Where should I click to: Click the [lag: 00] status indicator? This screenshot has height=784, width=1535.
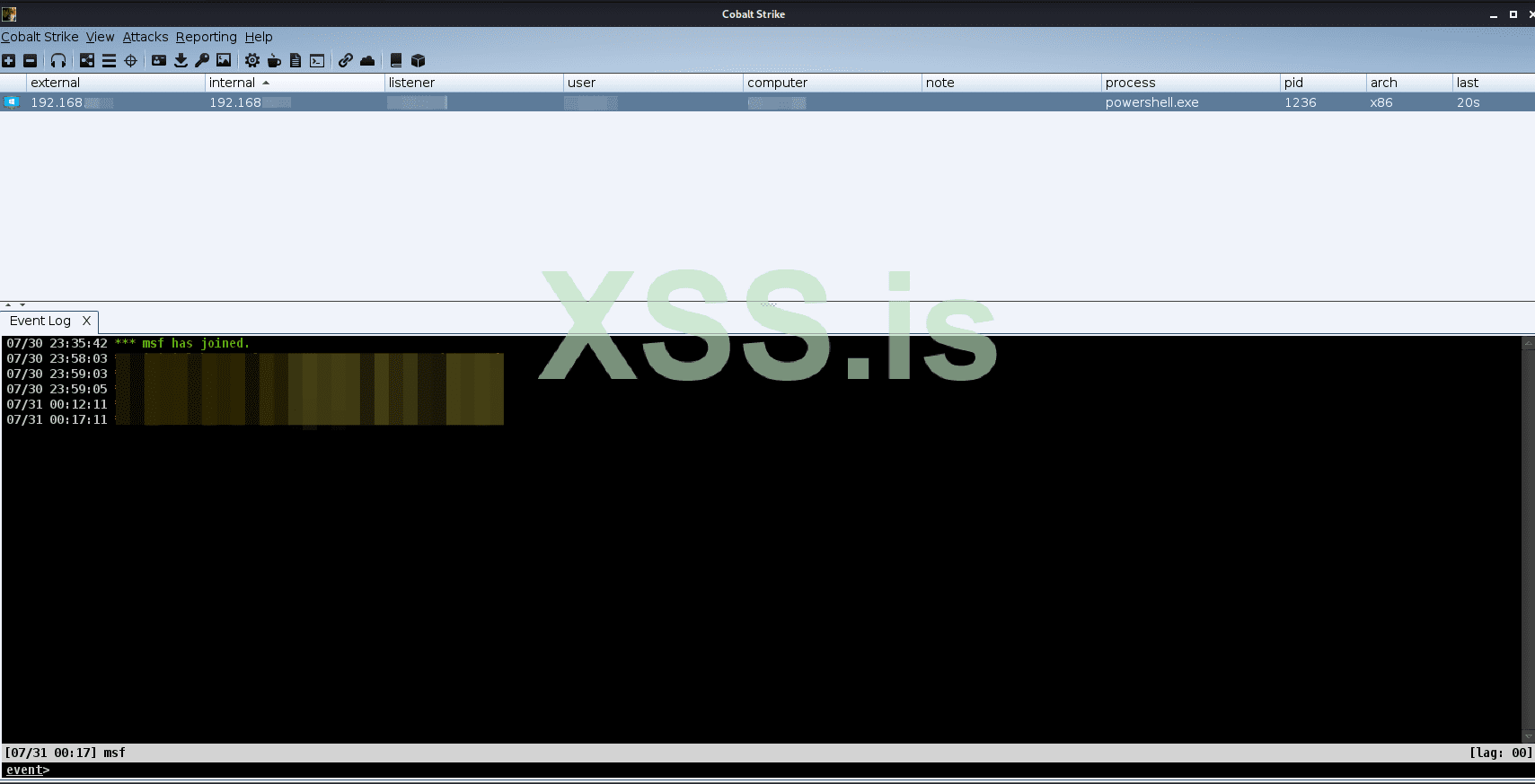[1500, 753]
